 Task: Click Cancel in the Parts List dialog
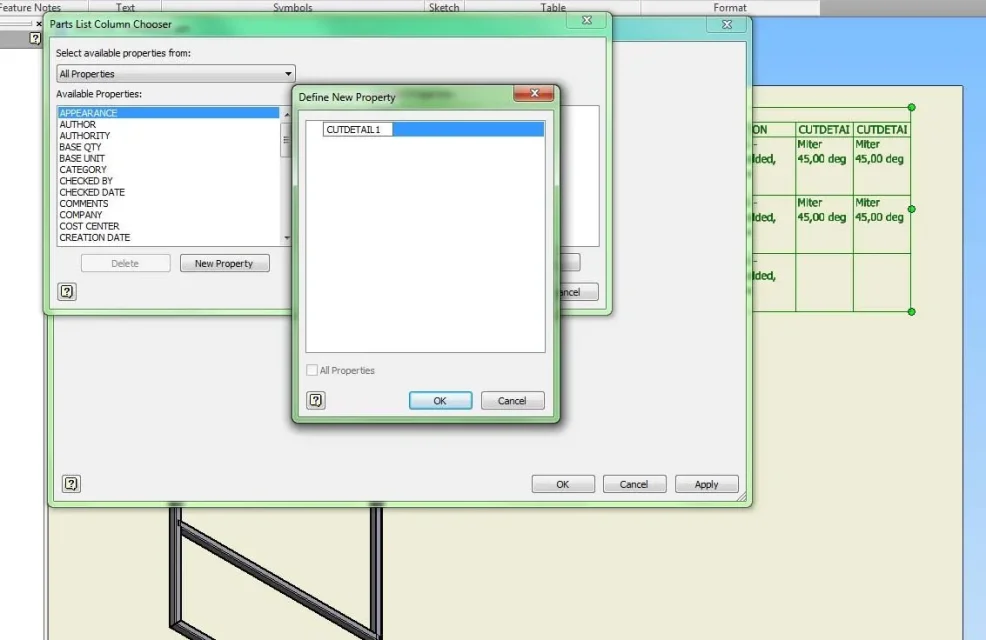pyautogui.click(x=634, y=484)
